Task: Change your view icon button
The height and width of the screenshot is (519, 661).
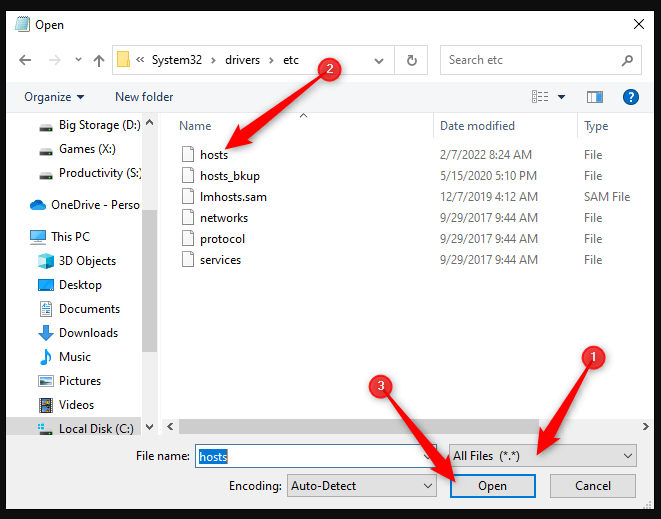Action: [x=540, y=97]
